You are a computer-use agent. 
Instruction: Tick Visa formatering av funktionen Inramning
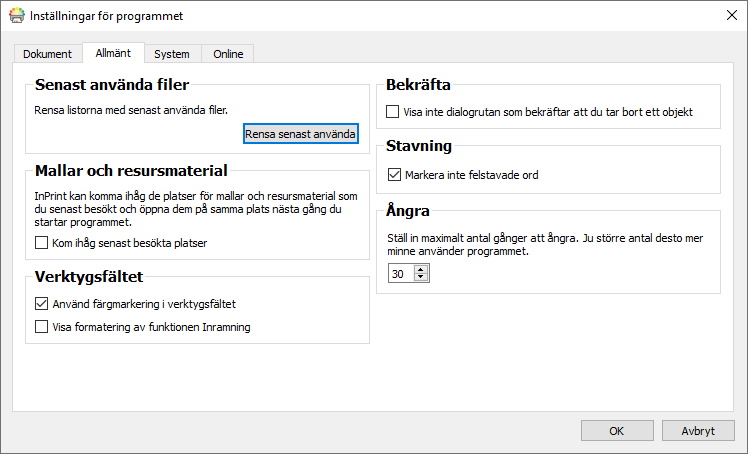click(42, 326)
